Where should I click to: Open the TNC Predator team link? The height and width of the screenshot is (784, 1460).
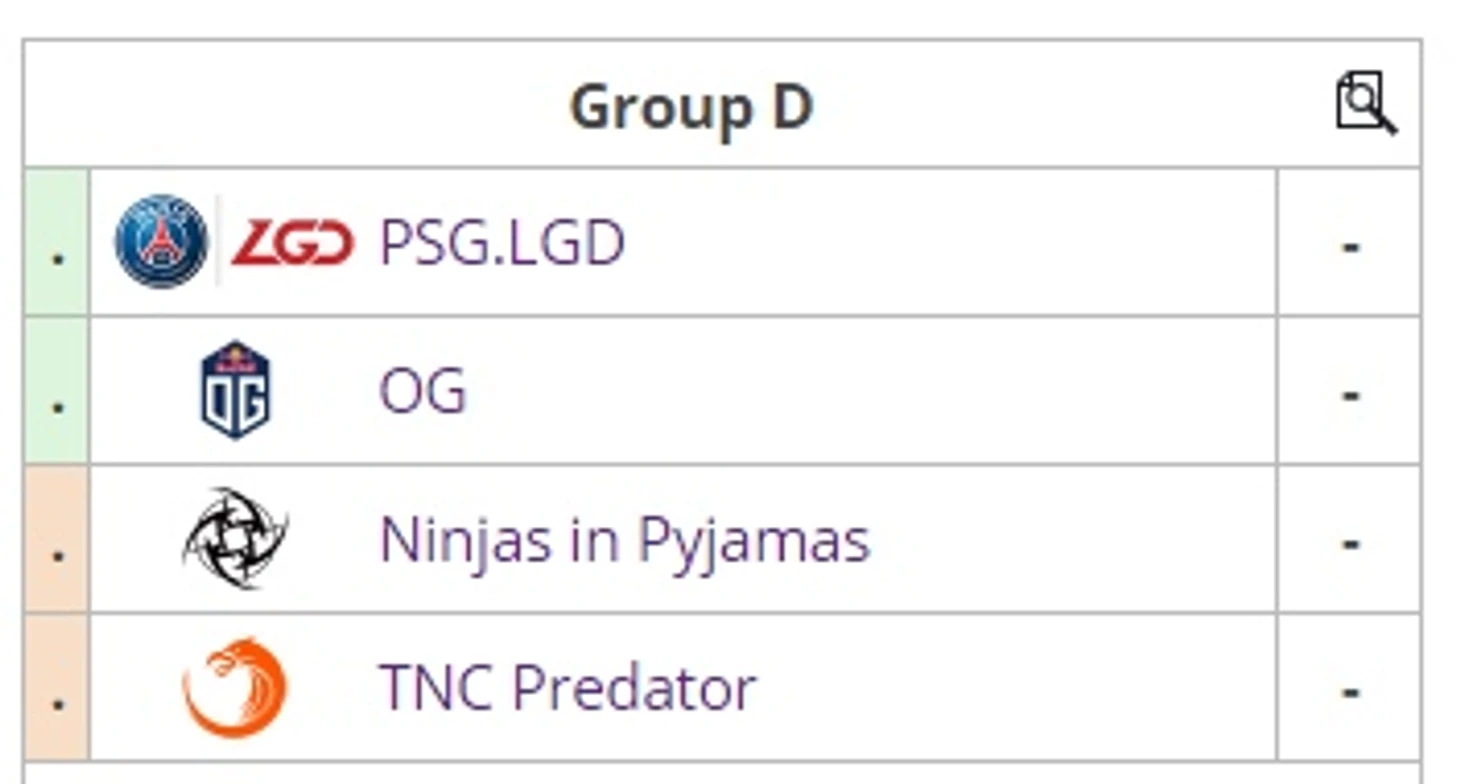567,688
